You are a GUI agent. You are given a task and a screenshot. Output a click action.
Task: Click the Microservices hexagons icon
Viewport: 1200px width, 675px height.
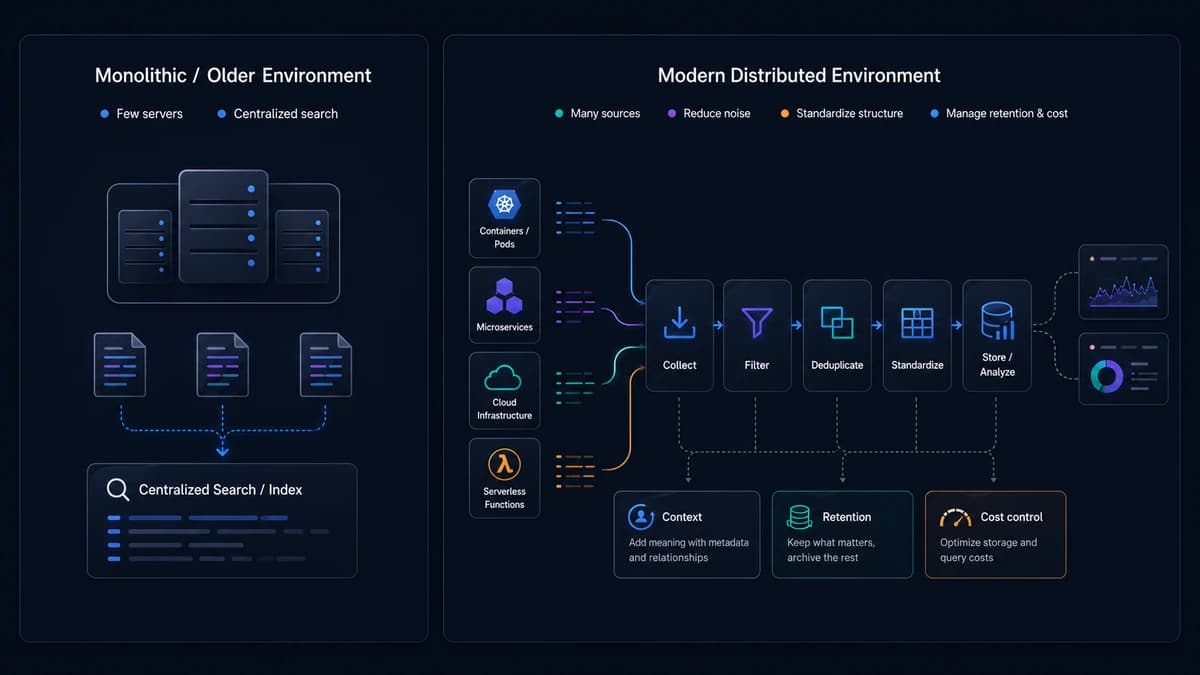pyautogui.click(x=504, y=297)
